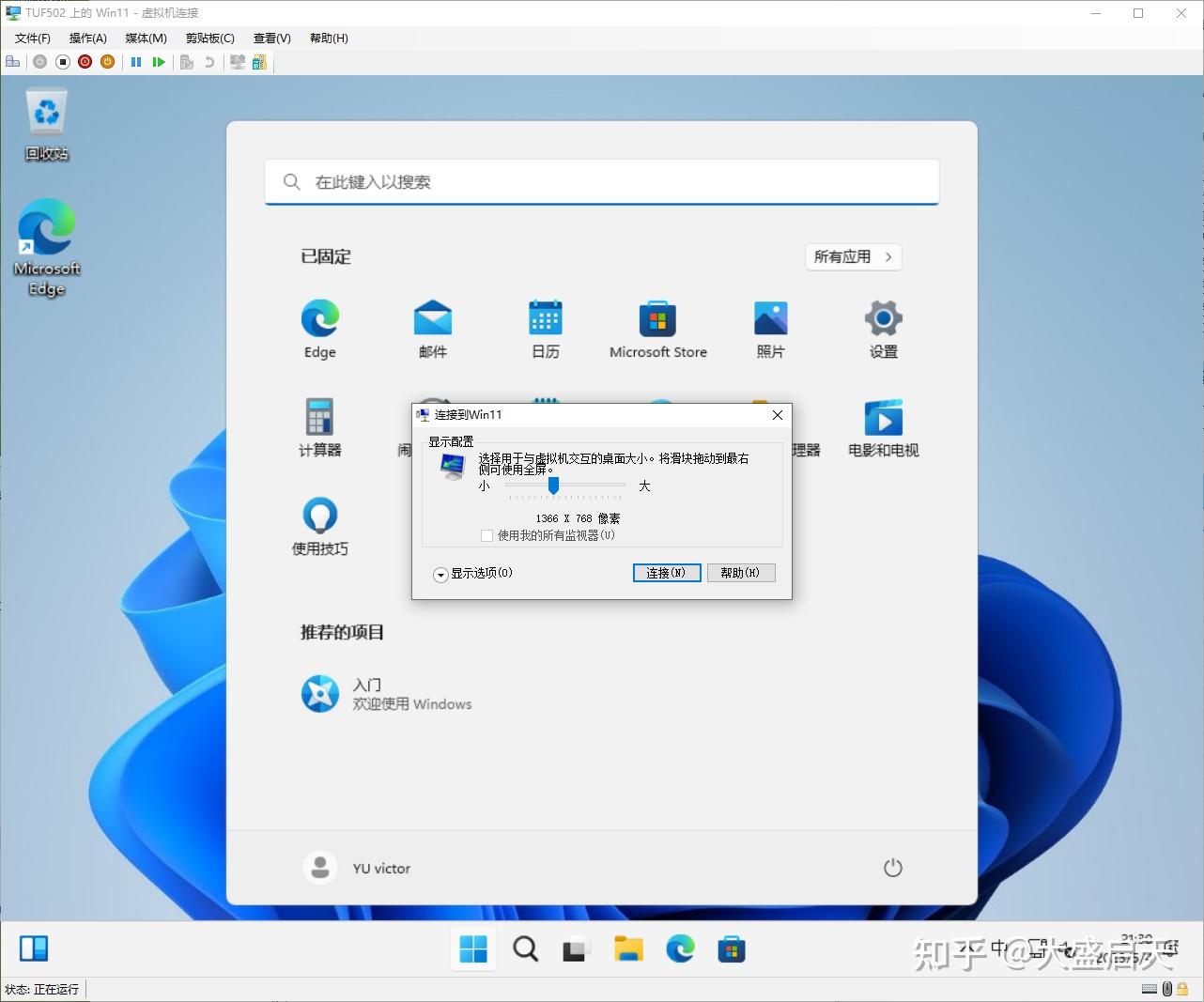
Task: Turn off the VM with the red power icon
Action: tap(85, 62)
